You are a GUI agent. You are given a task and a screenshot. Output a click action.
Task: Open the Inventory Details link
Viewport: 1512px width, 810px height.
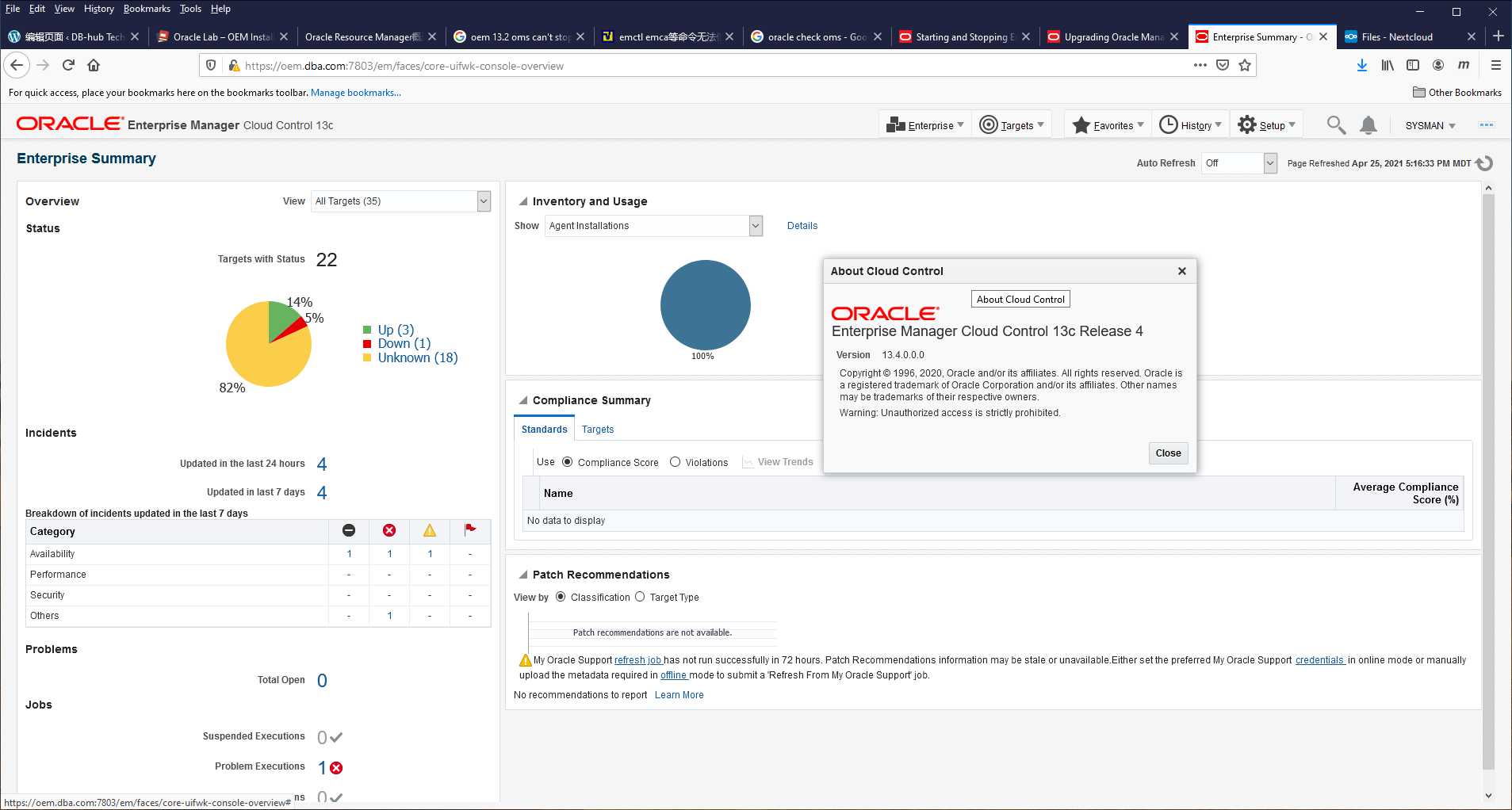click(802, 226)
